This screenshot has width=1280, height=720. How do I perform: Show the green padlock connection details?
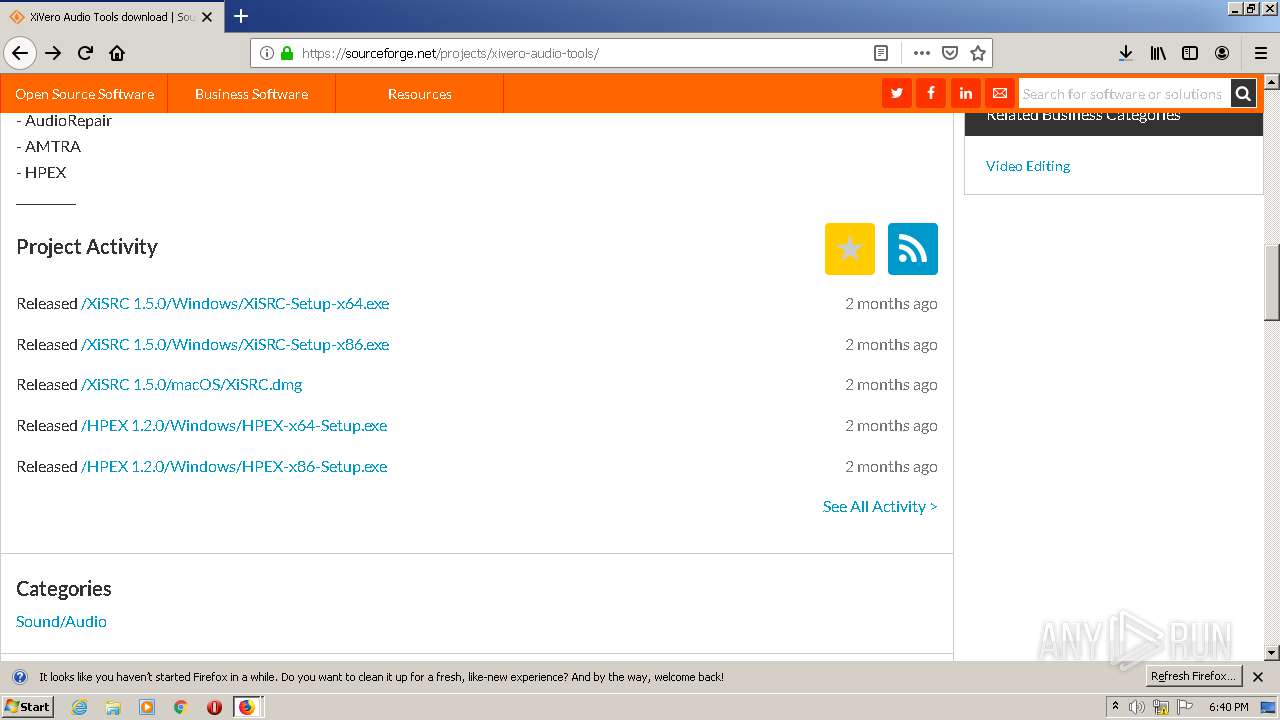click(x=287, y=53)
